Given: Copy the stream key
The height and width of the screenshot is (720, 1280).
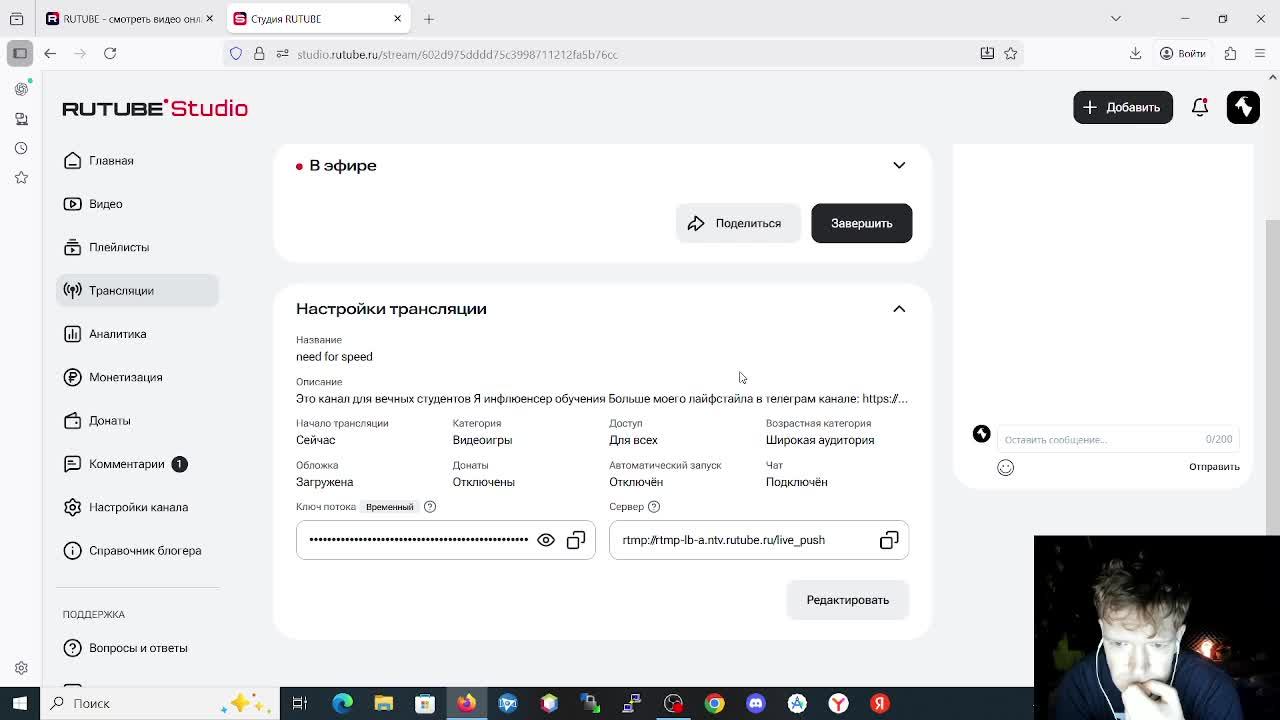Looking at the screenshot, I should coord(576,540).
